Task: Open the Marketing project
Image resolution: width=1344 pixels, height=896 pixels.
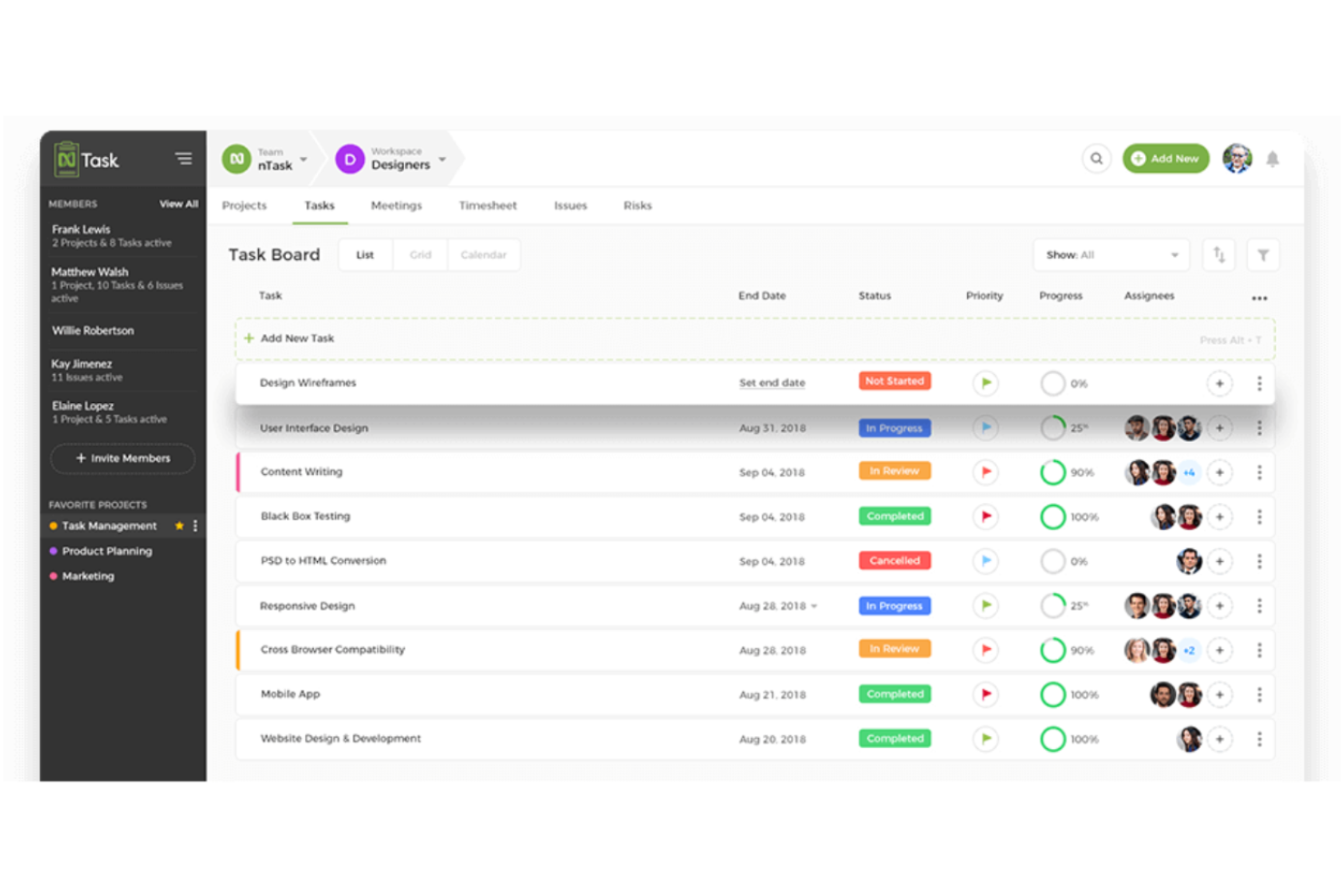Action: (88, 576)
